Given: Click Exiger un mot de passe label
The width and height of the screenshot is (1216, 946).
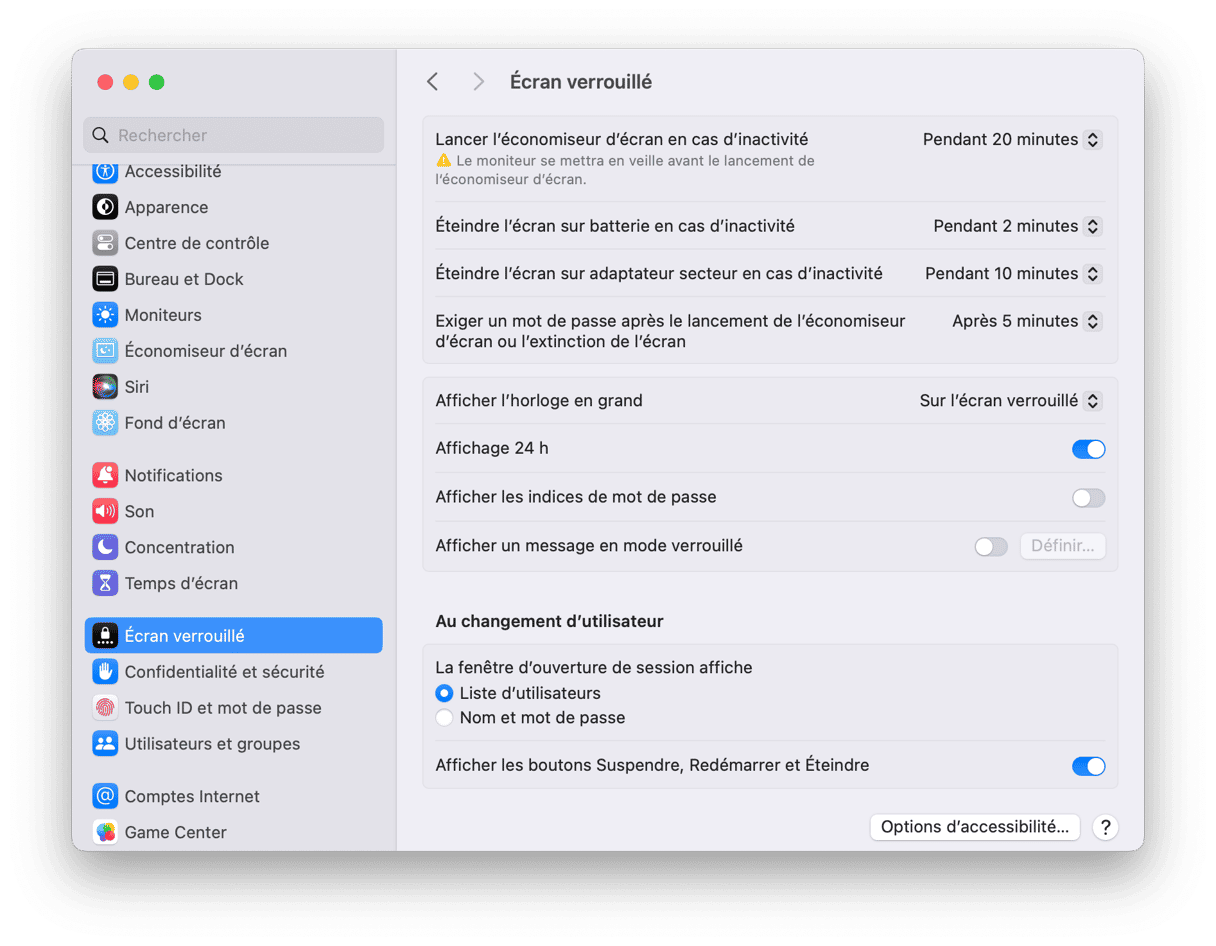Looking at the screenshot, I should (x=670, y=331).
